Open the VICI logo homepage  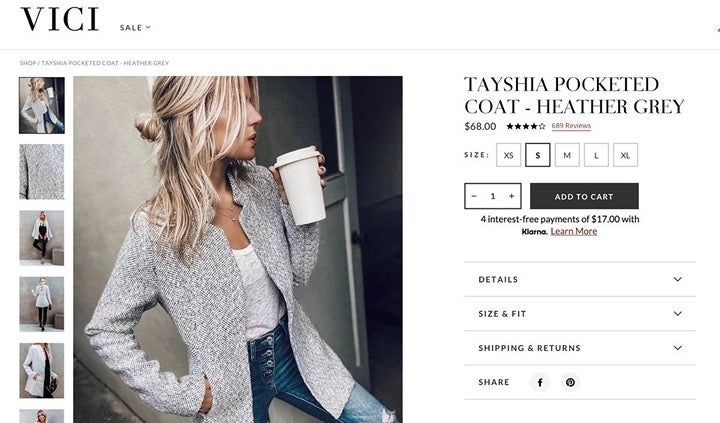point(60,19)
